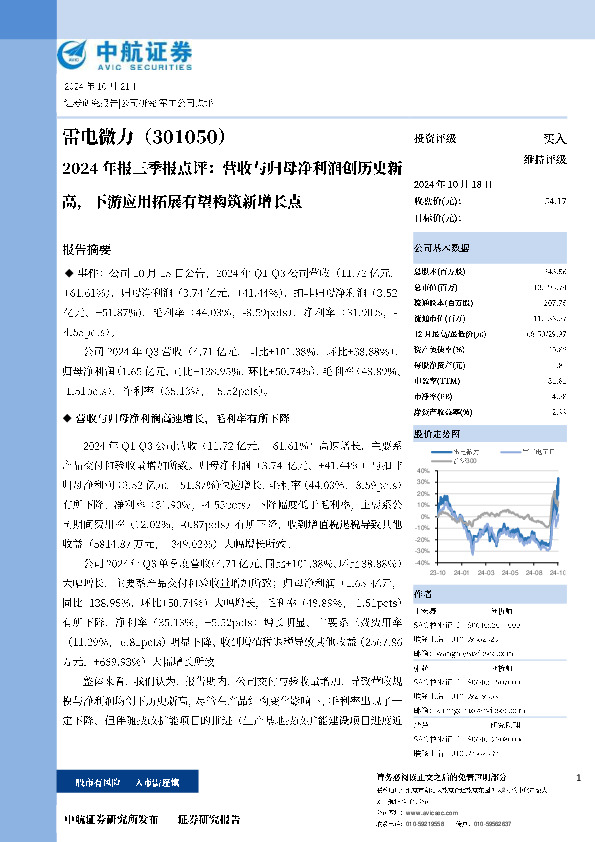The height and width of the screenshot is (842, 595).
Task: Click the -40% y-axis label
Action: point(423,563)
